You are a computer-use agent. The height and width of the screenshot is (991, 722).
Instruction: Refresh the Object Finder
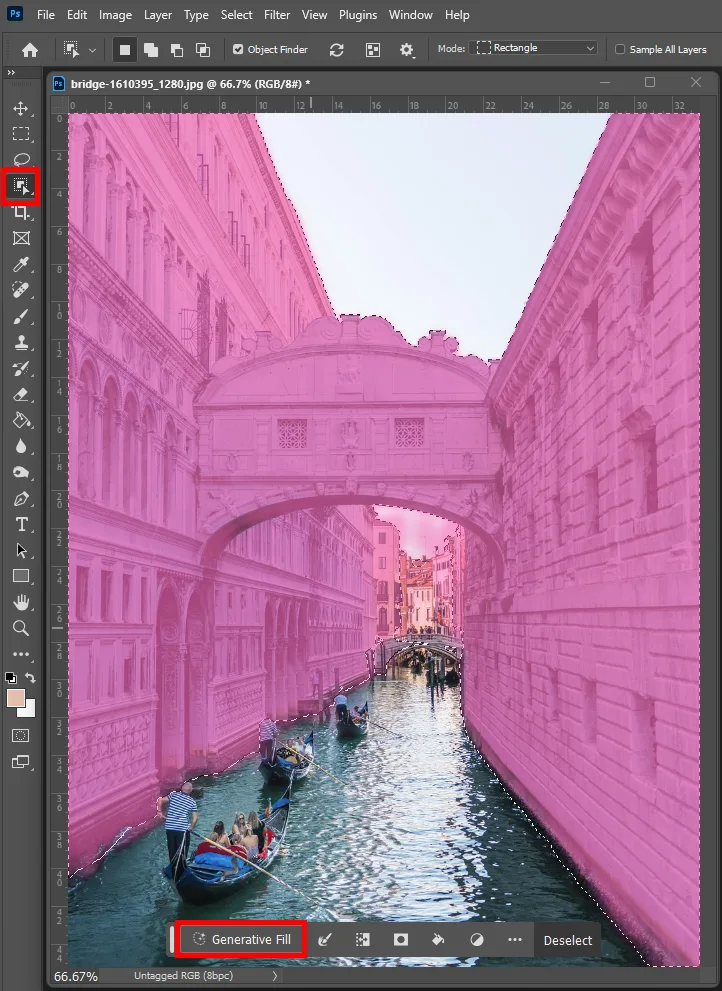pyautogui.click(x=336, y=50)
